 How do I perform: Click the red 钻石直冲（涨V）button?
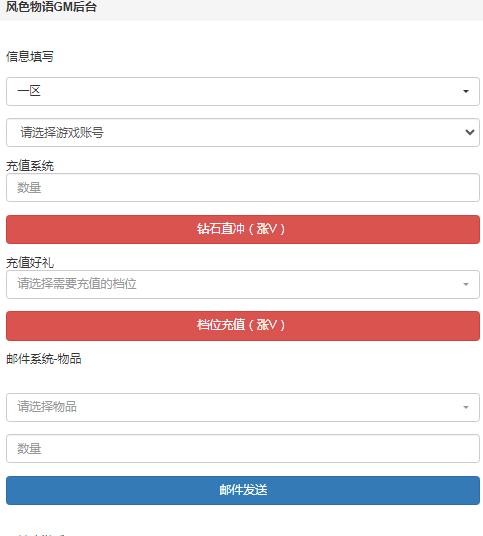243,229
